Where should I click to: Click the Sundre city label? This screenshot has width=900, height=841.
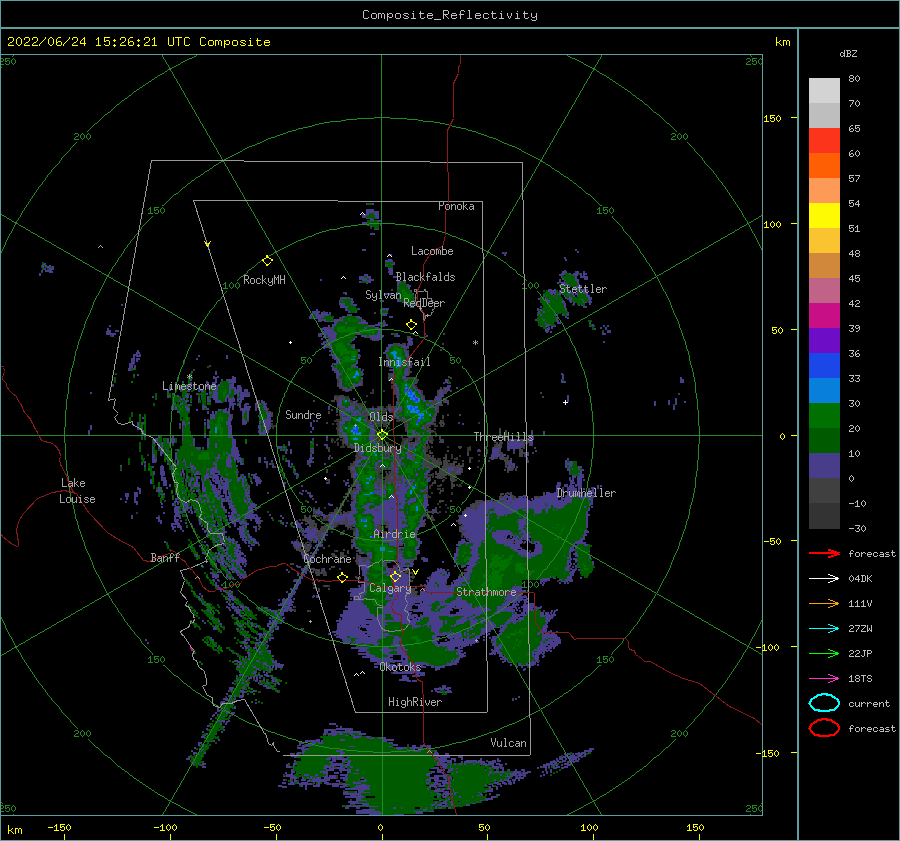(303, 414)
